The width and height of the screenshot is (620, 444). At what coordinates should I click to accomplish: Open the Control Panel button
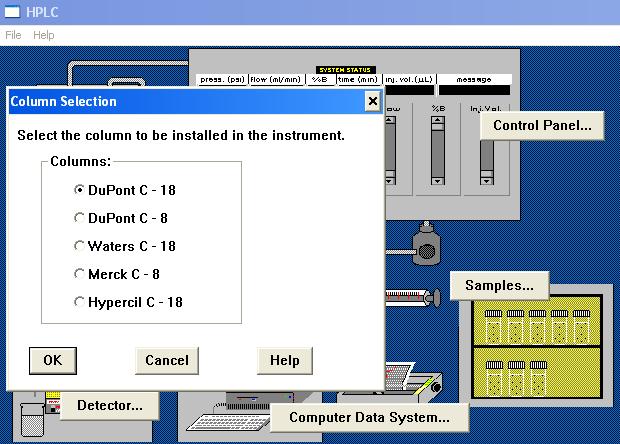click(x=542, y=126)
